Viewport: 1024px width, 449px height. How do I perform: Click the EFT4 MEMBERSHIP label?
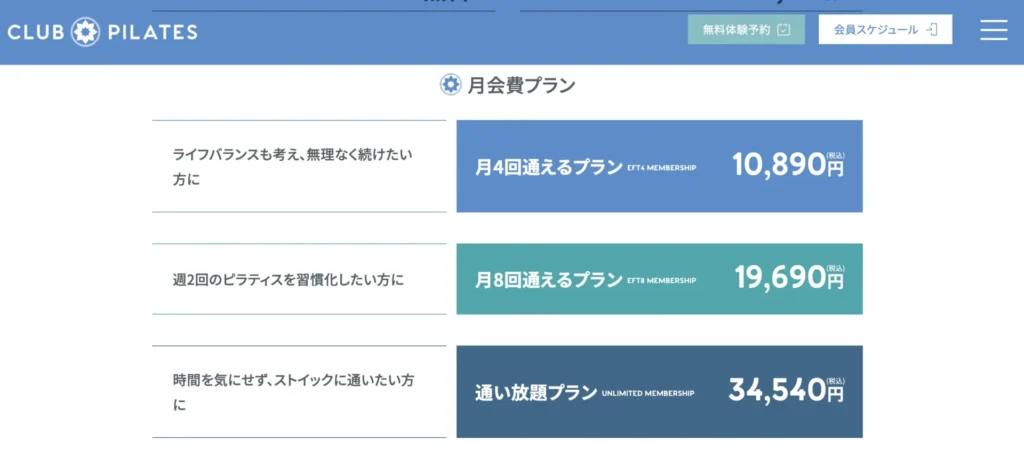pyautogui.click(x=661, y=168)
